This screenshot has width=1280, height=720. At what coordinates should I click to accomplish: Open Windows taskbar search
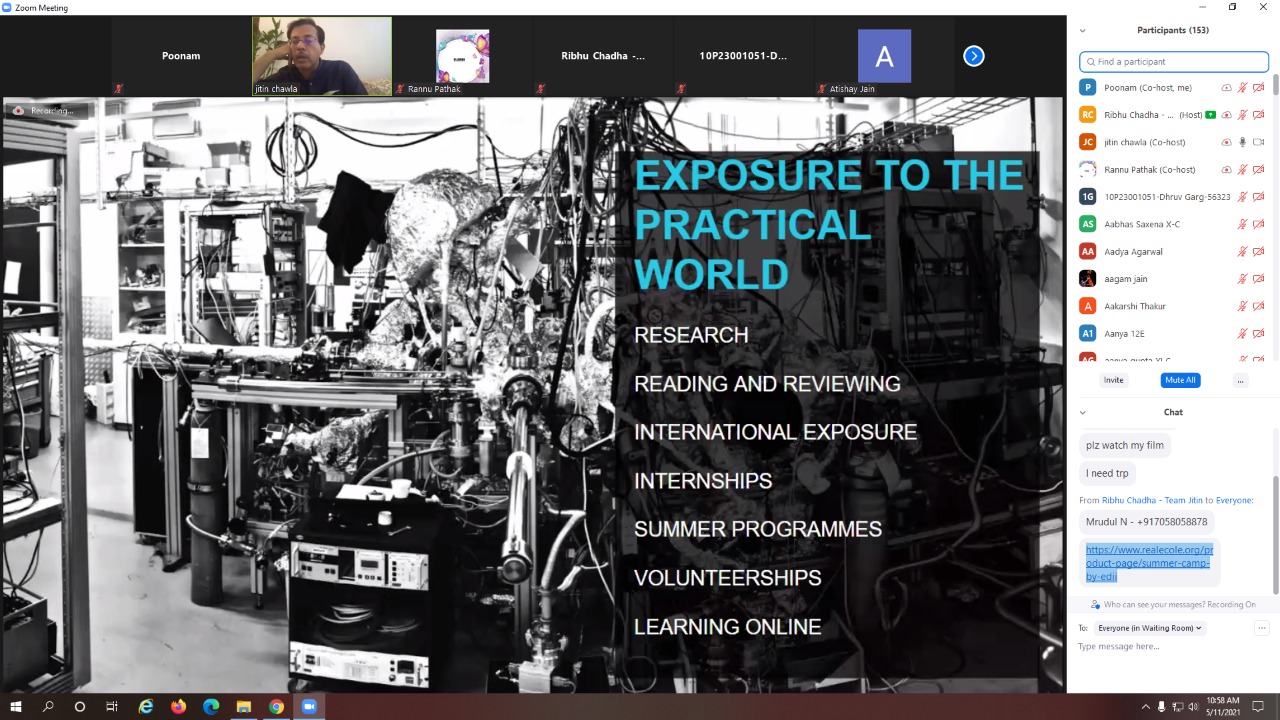click(48, 706)
